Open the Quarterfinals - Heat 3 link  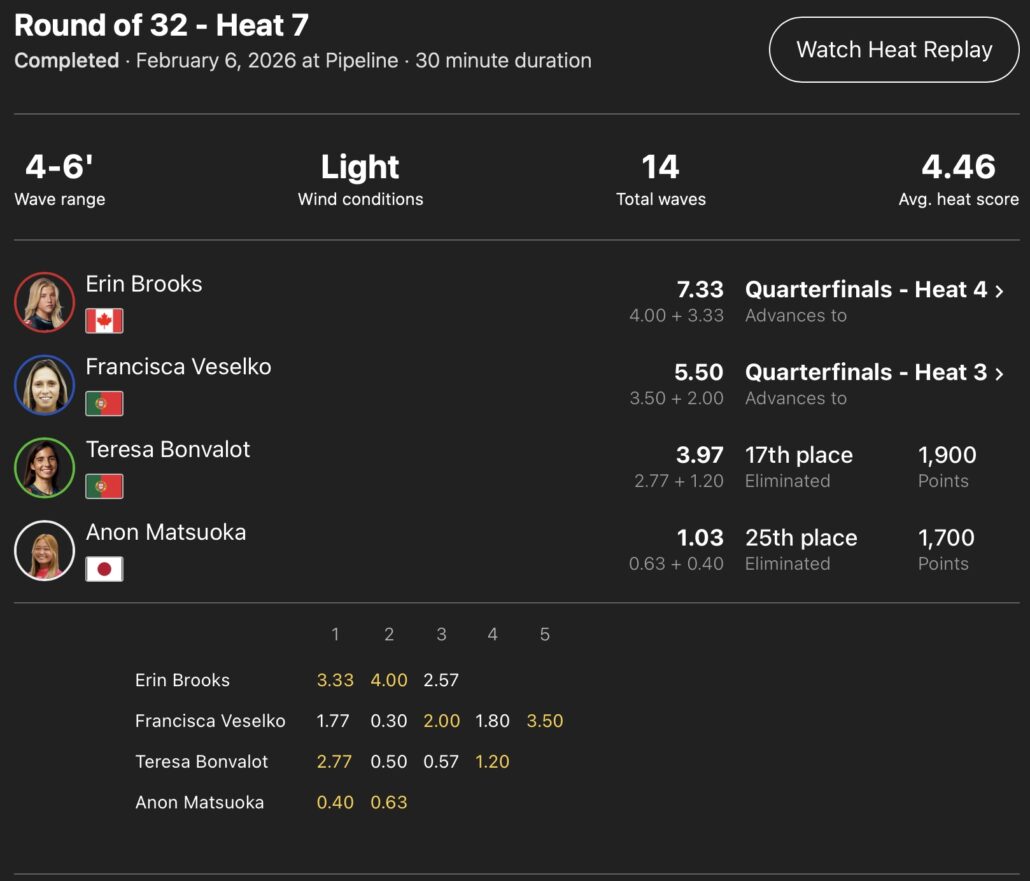pyautogui.click(x=865, y=373)
